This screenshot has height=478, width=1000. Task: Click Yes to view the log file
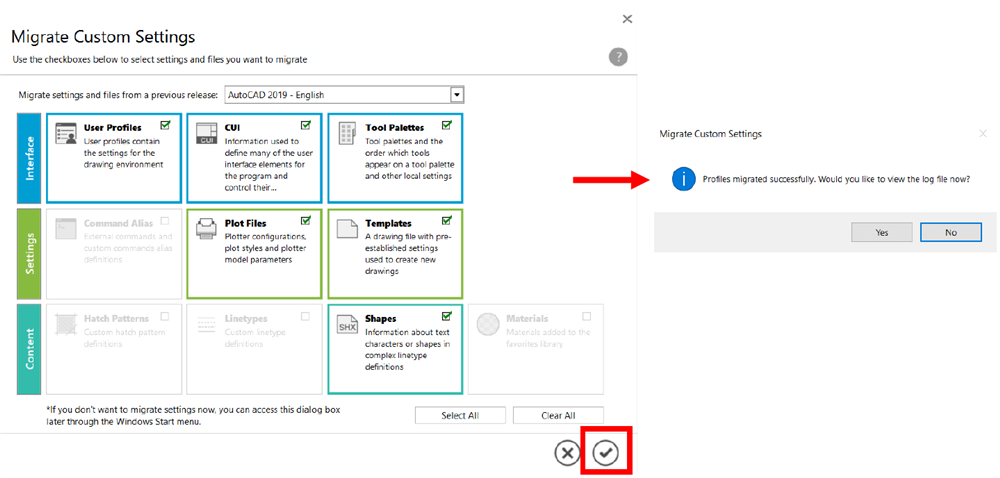pos(882,233)
